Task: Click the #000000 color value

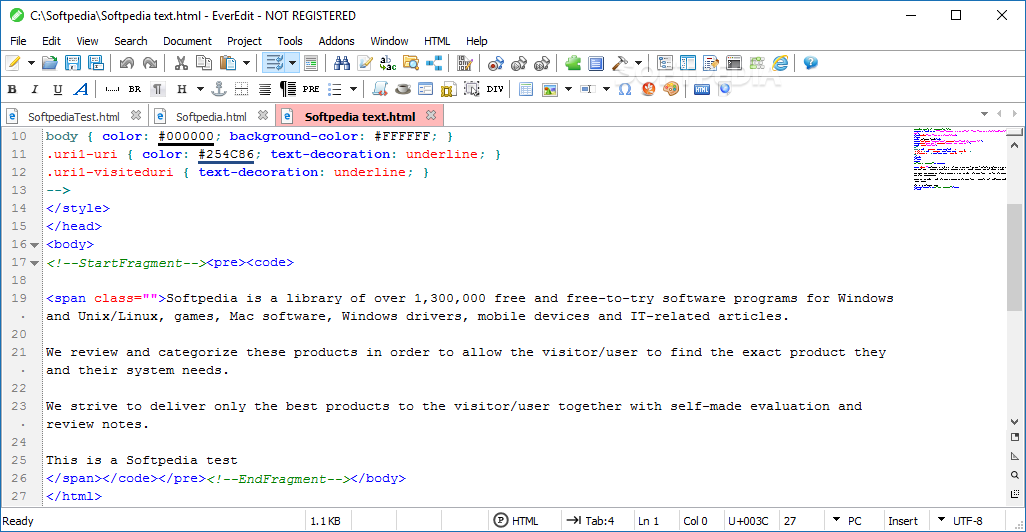Action: [186, 136]
